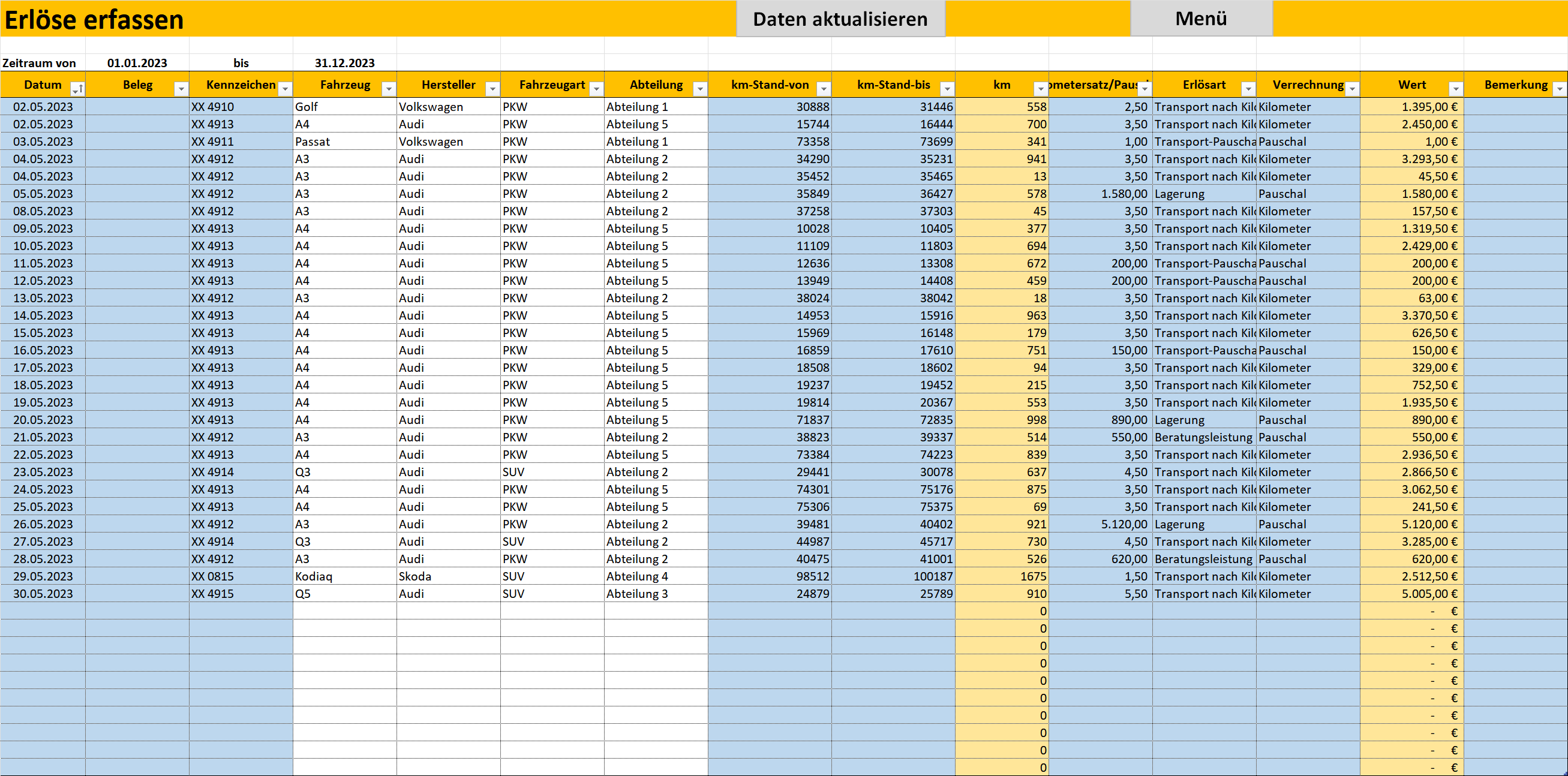Screen dimensions: 1568x776
Task: Select Pauschal cell on 03.05.2023 row
Action: 1308,141
